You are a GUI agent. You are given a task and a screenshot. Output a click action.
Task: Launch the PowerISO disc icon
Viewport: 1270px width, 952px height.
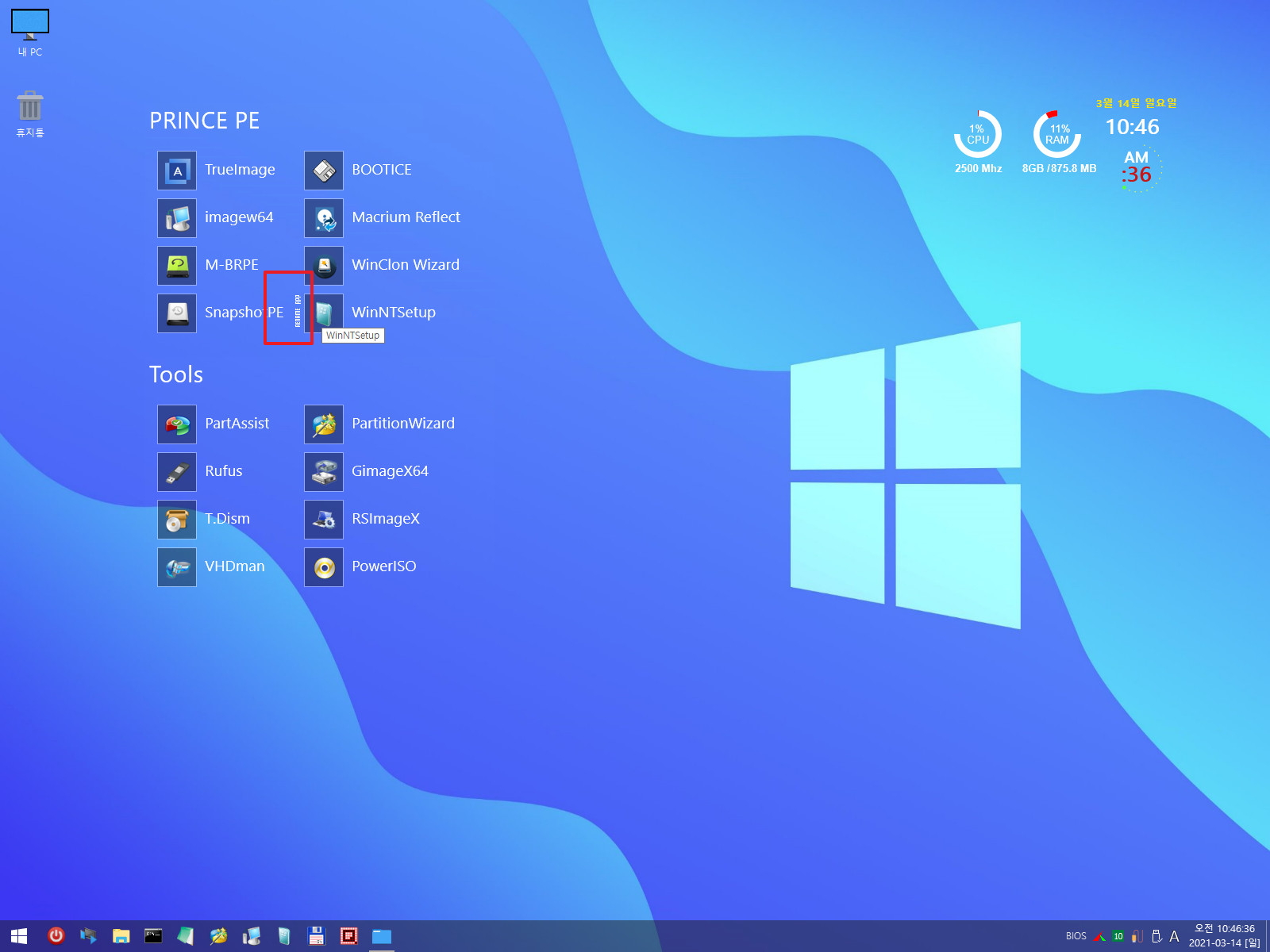click(324, 567)
